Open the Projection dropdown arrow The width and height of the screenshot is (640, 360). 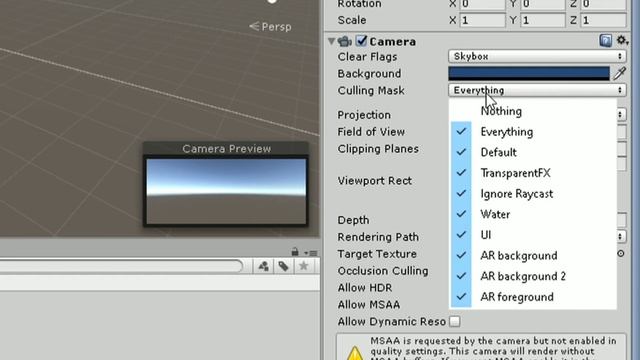click(620, 115)
